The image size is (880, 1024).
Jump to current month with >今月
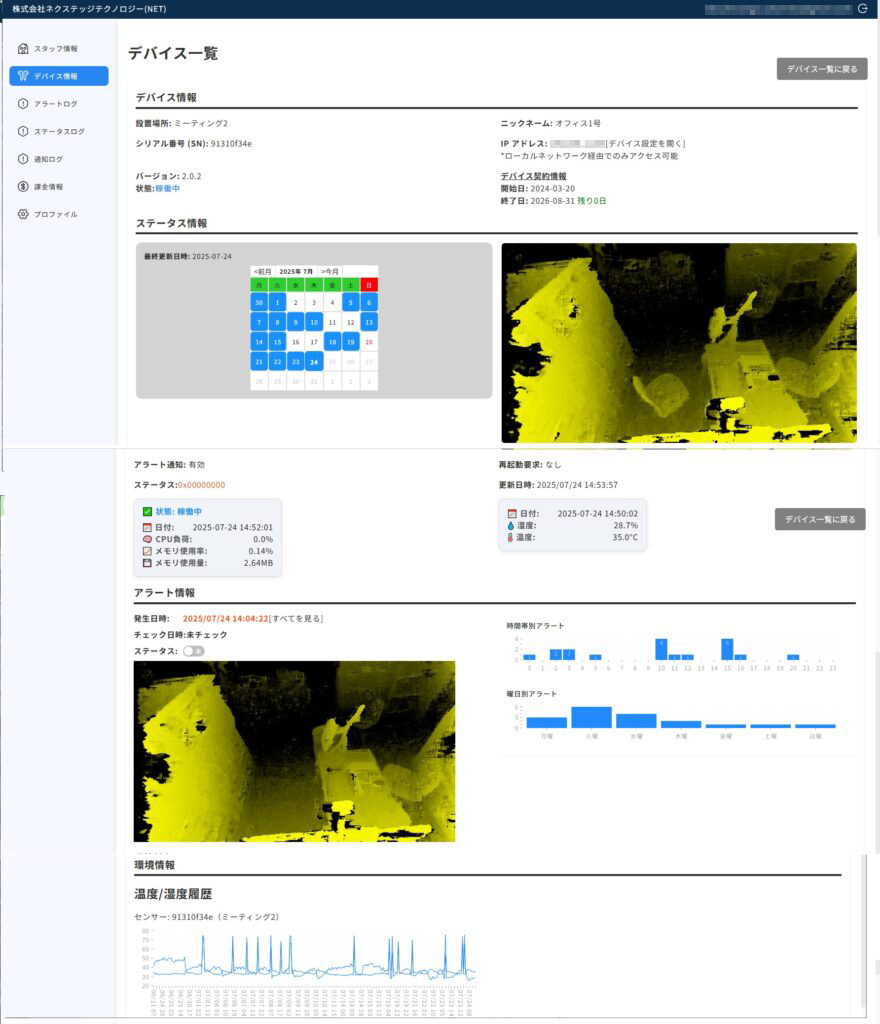tap(329, 271)
